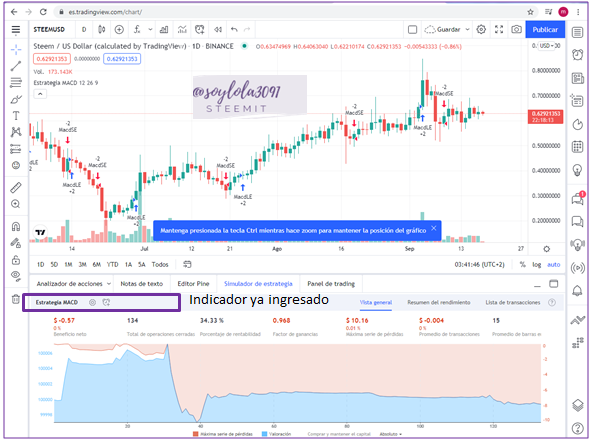This screenshot has width=590, height=441.
Task: Toggle the log scale option
Action: coord(537,265)
